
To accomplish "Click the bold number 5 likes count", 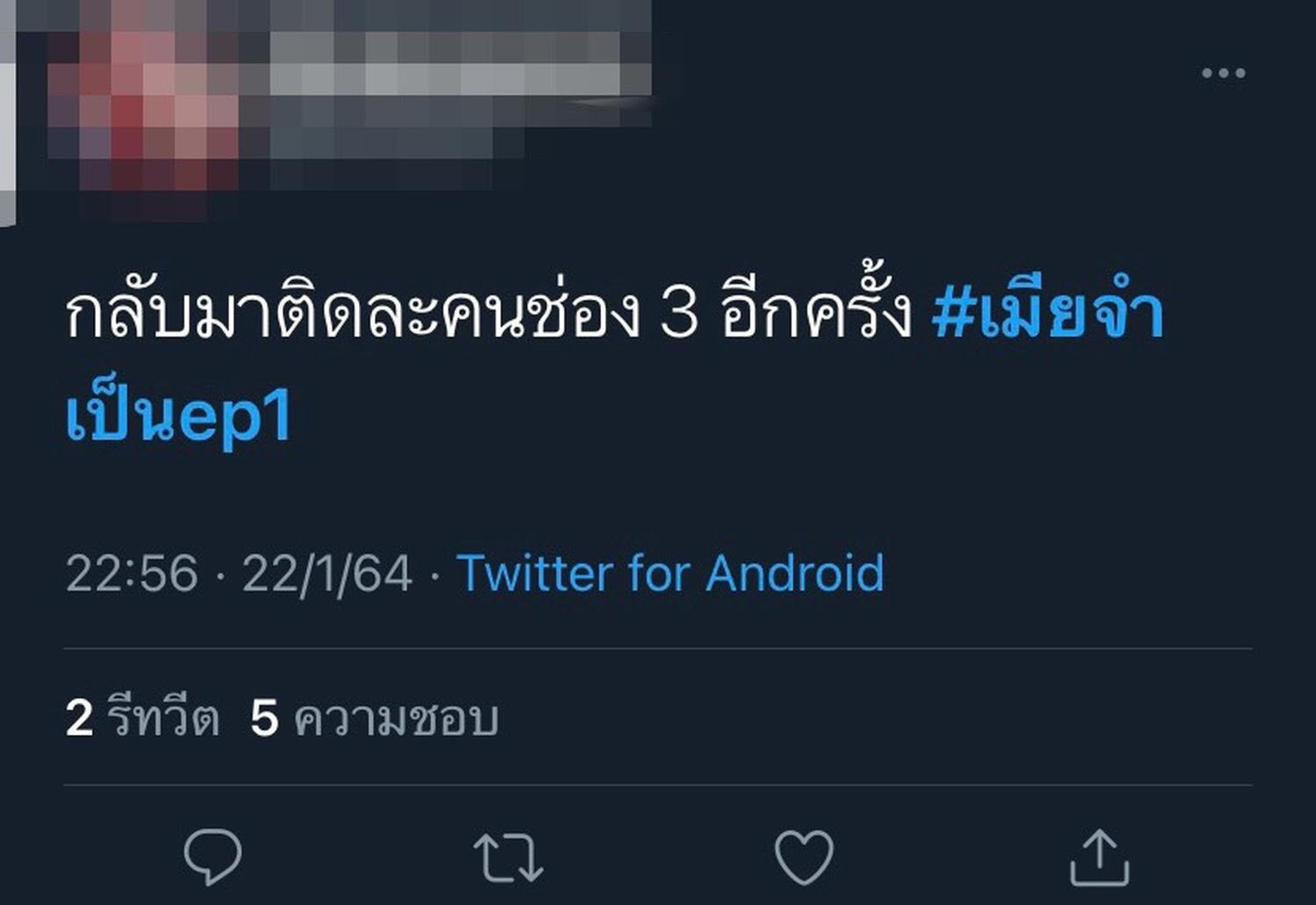I will point(264,718).
